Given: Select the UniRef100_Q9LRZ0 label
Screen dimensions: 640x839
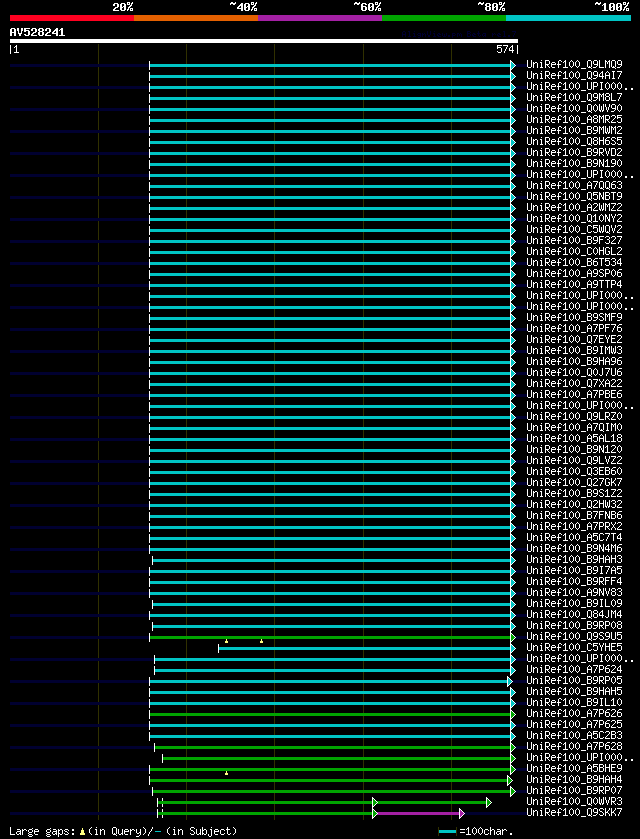Looking at the screenshot, I should 574,416.
